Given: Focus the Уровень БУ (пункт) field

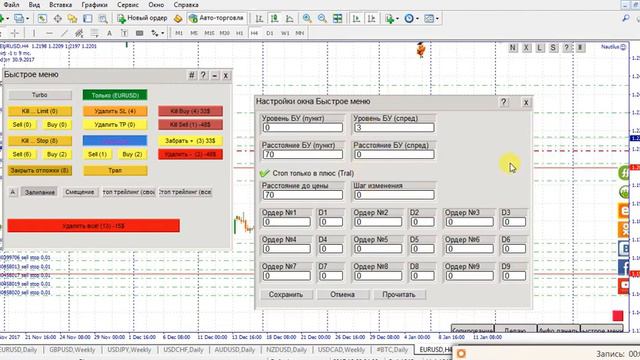Looking at the screenshot, I should 302,128.
